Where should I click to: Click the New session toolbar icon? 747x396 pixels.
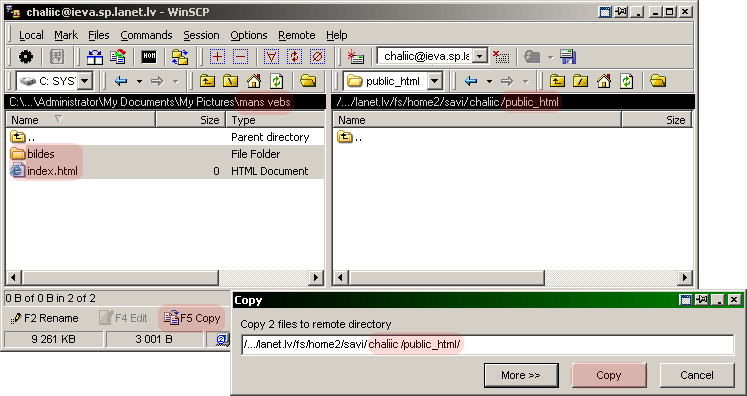355,57
